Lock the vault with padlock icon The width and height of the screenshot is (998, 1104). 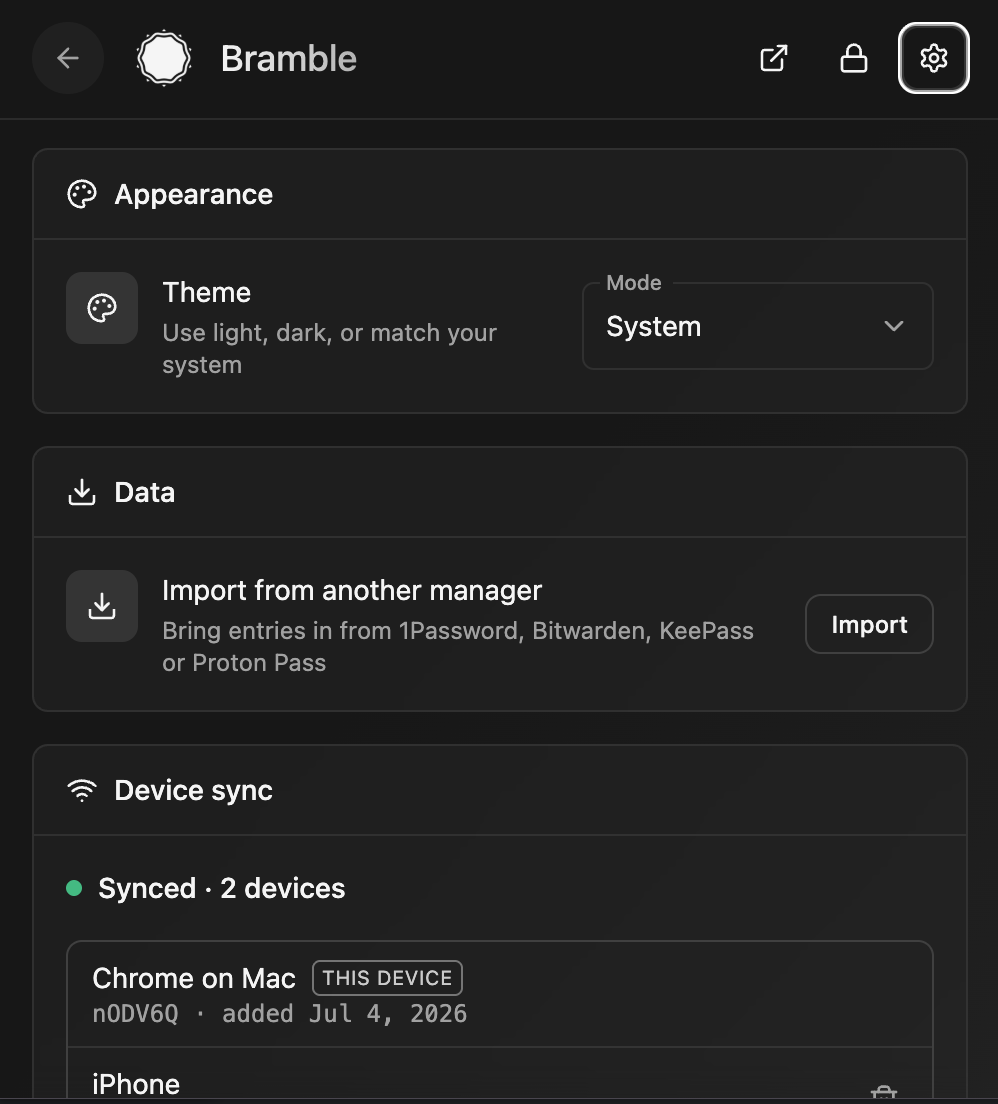[854, 58]
